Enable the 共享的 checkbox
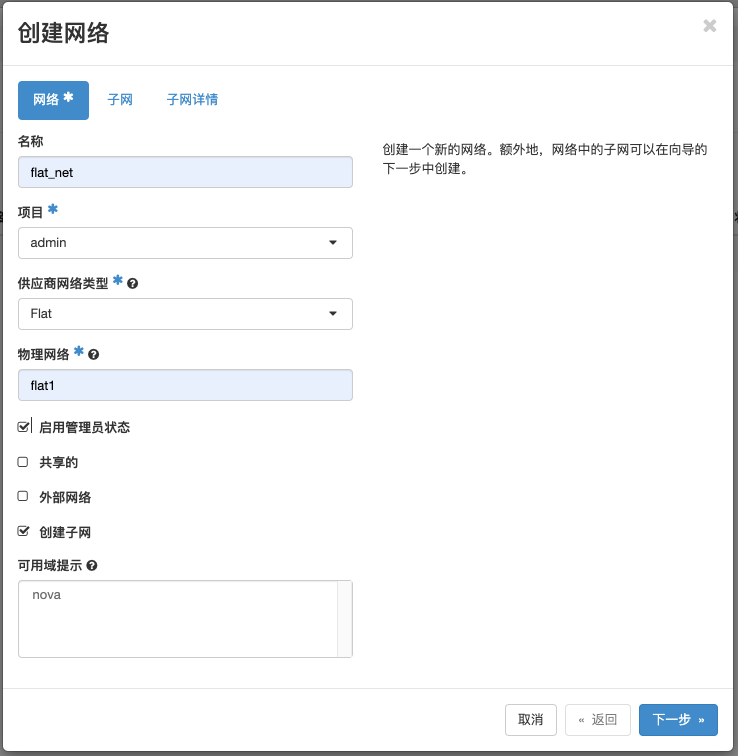This screenshot has height=756, width=738. 23,462
